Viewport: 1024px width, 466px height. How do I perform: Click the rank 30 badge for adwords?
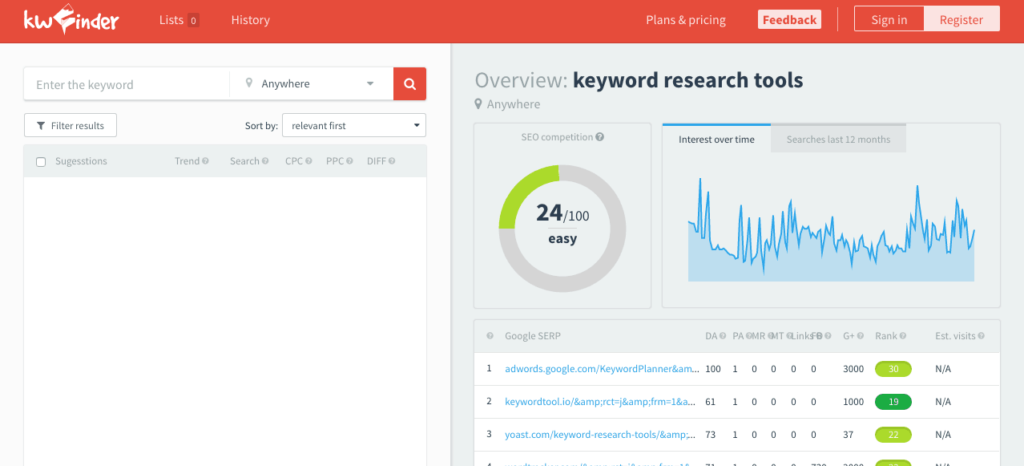coord(893,369)
